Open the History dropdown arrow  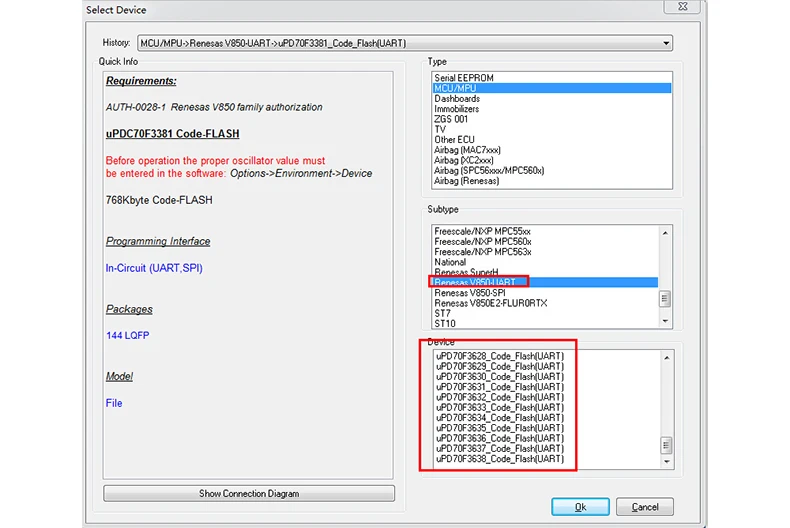point(666,43)
